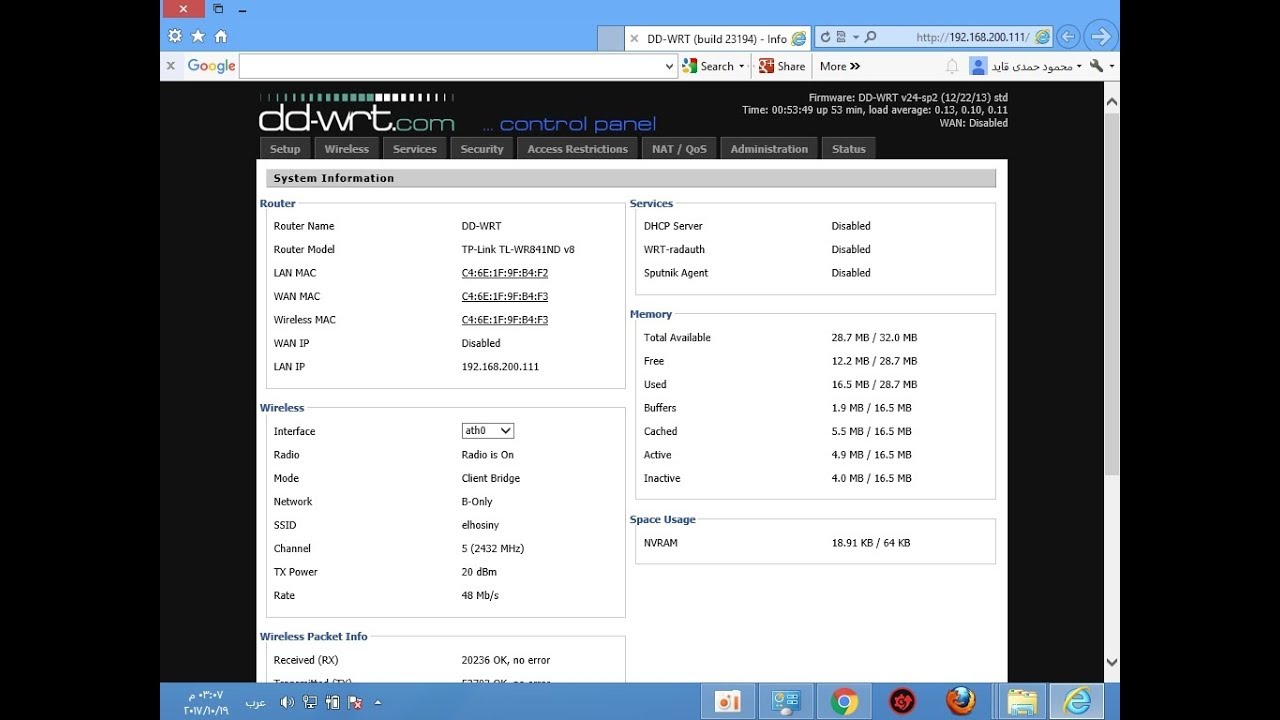Viewport: 1280px width, 720px height.
Task: Click the System Information section header
Action: [x=631, y=178]
